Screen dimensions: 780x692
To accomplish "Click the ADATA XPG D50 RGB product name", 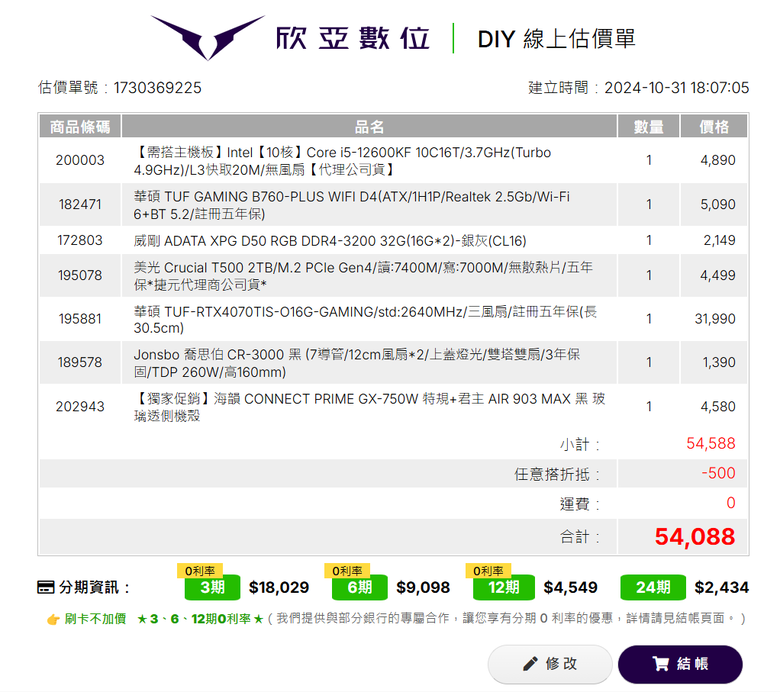I will [x=330, y=241].
